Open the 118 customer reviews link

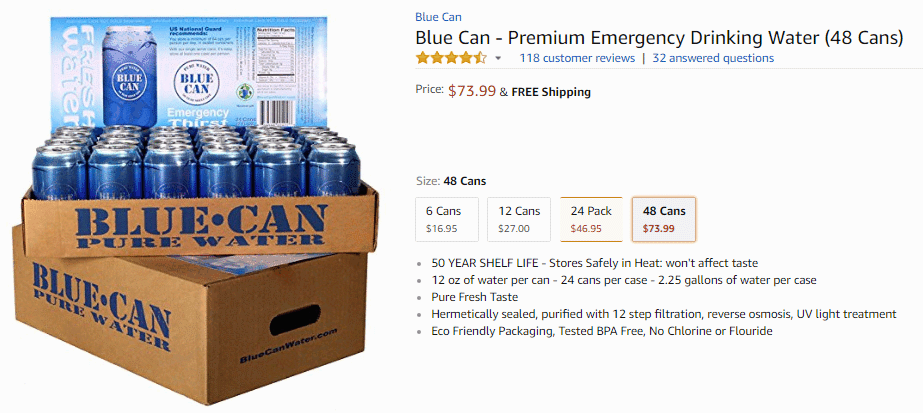pyautogui.click(x=577, y=58)
